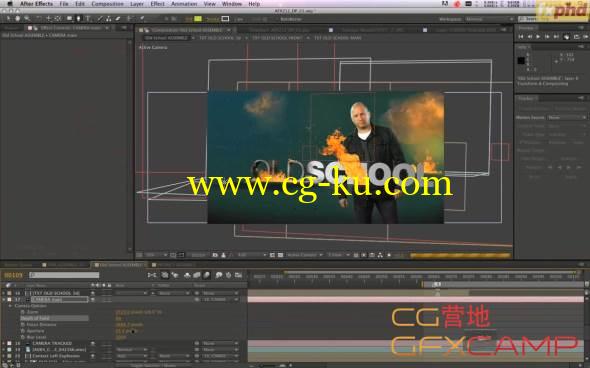Image resolution: width=590 pixels, height=368 pixels.
Task: Select the Type text tool
Action: [x=88, y=18]
